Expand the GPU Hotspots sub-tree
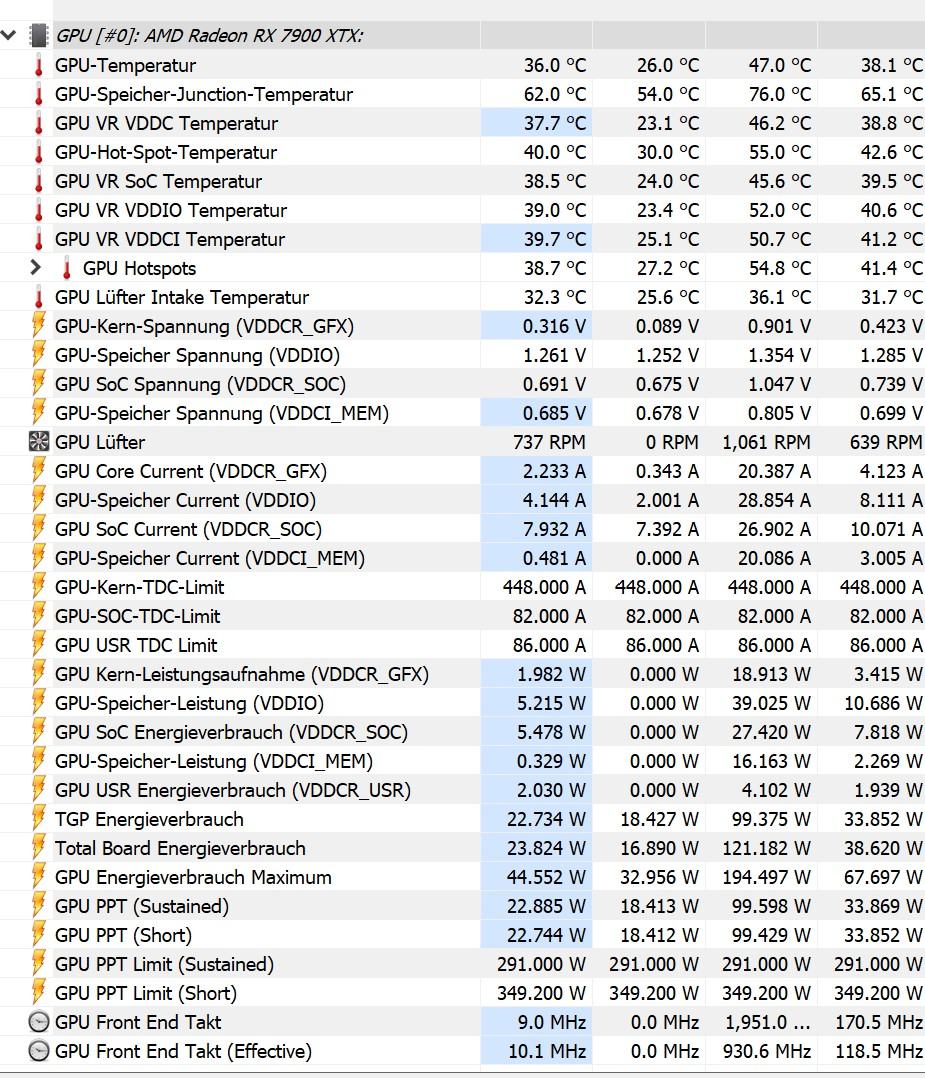Viewport: 925px width, 1078px height. (x=36, y=267)
